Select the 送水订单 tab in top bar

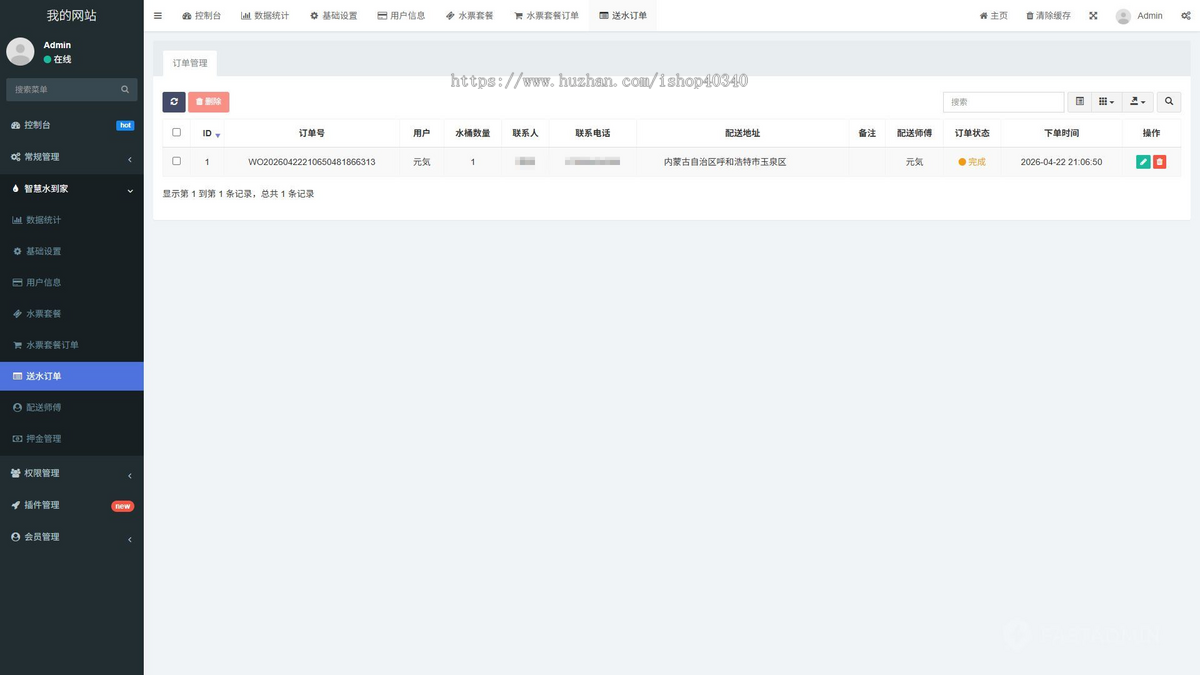[623, 16]
